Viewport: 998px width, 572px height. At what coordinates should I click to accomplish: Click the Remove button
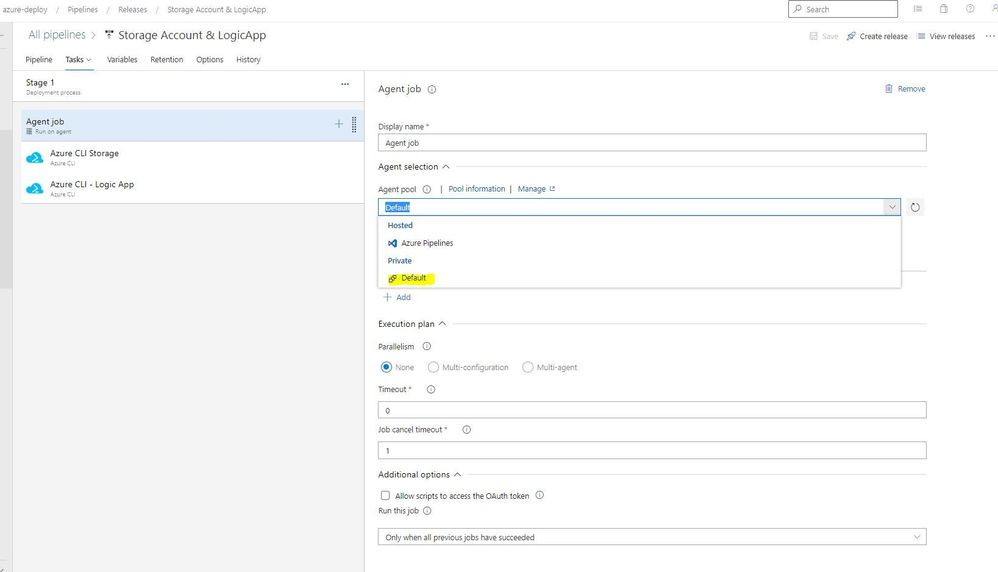point(905,89)
